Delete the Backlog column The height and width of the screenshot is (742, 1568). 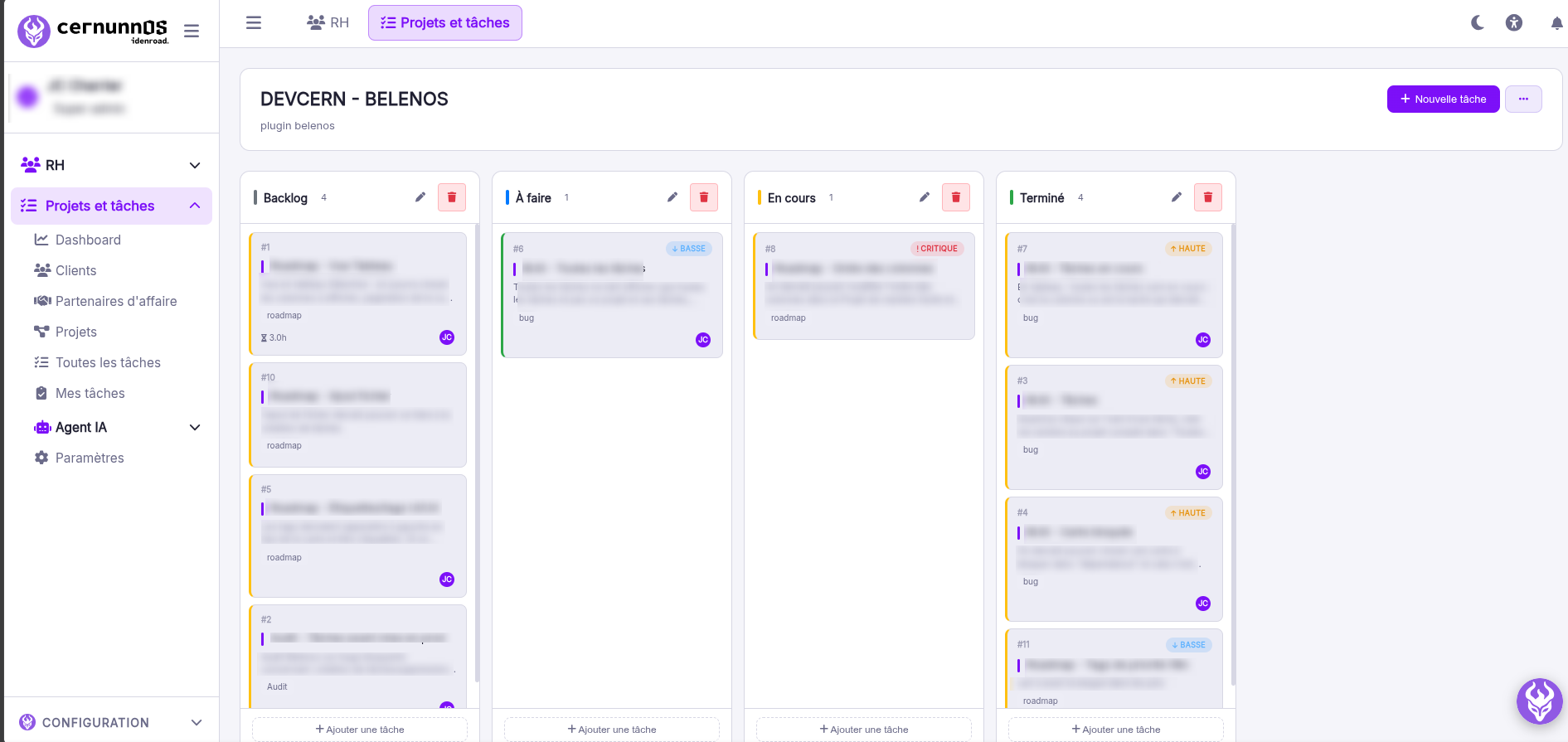click(452, 197)
